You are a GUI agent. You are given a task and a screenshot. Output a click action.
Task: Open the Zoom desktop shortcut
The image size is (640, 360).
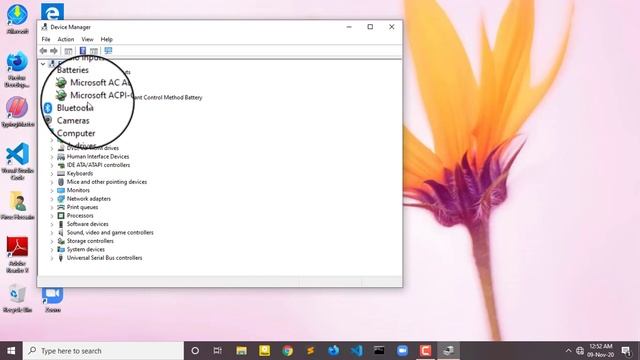[53, 300]
